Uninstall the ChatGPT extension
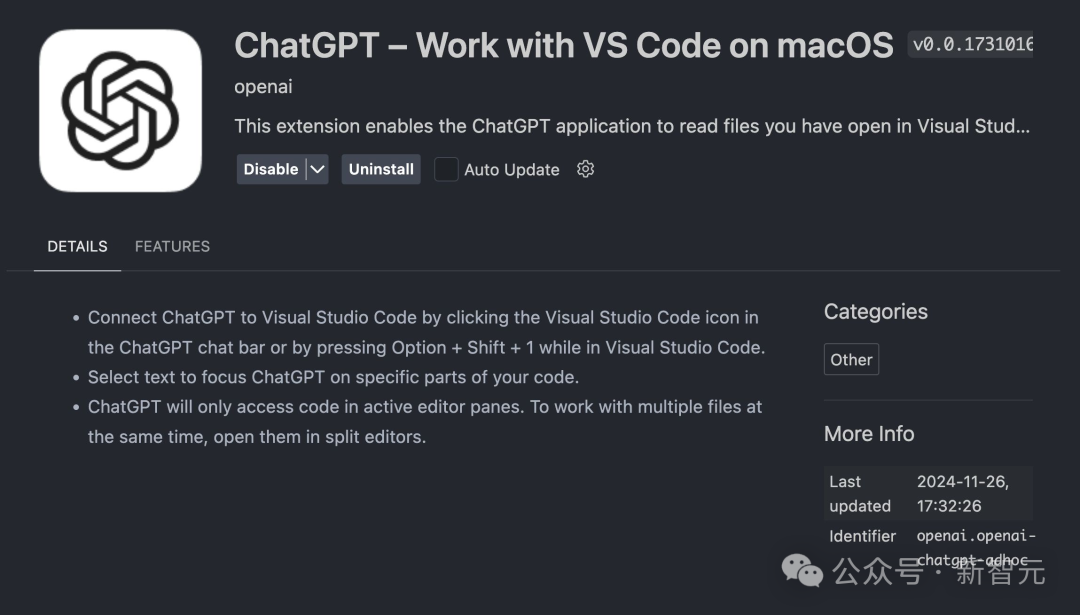The height and width of the screenshot is (615, 1080). [381, 169]
